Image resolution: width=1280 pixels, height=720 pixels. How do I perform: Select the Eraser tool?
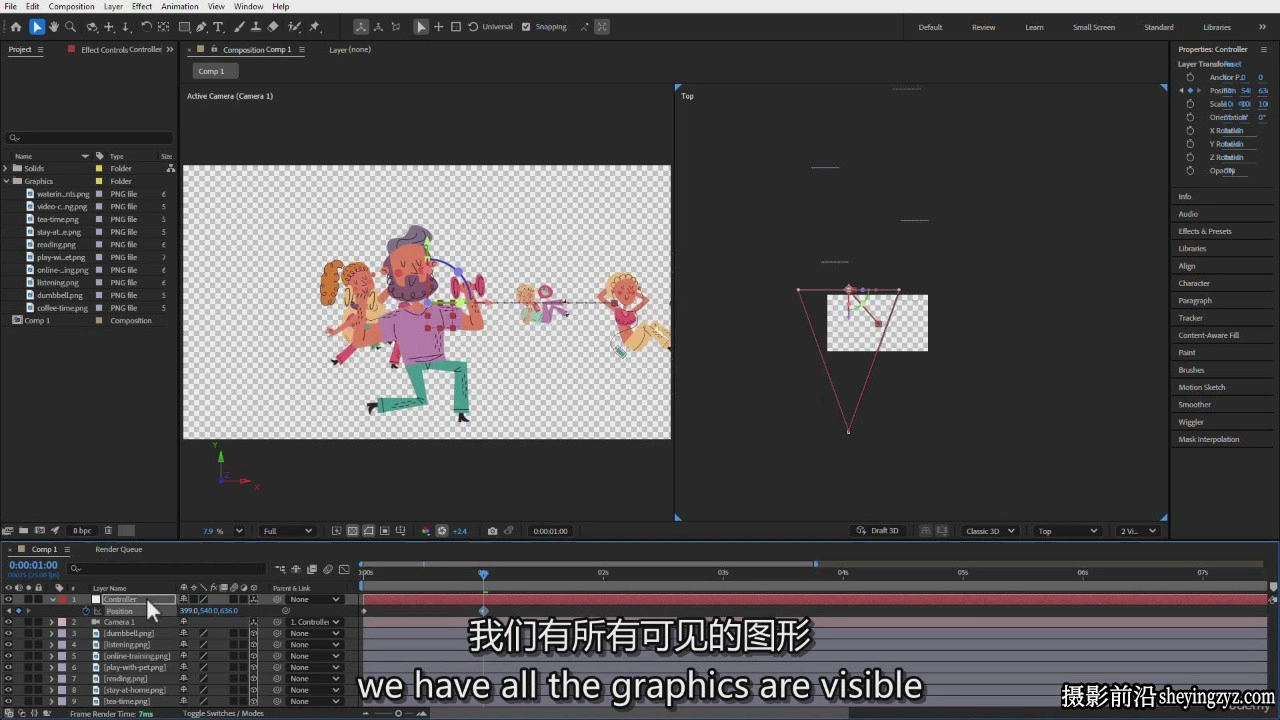click(x=274, y=27)
